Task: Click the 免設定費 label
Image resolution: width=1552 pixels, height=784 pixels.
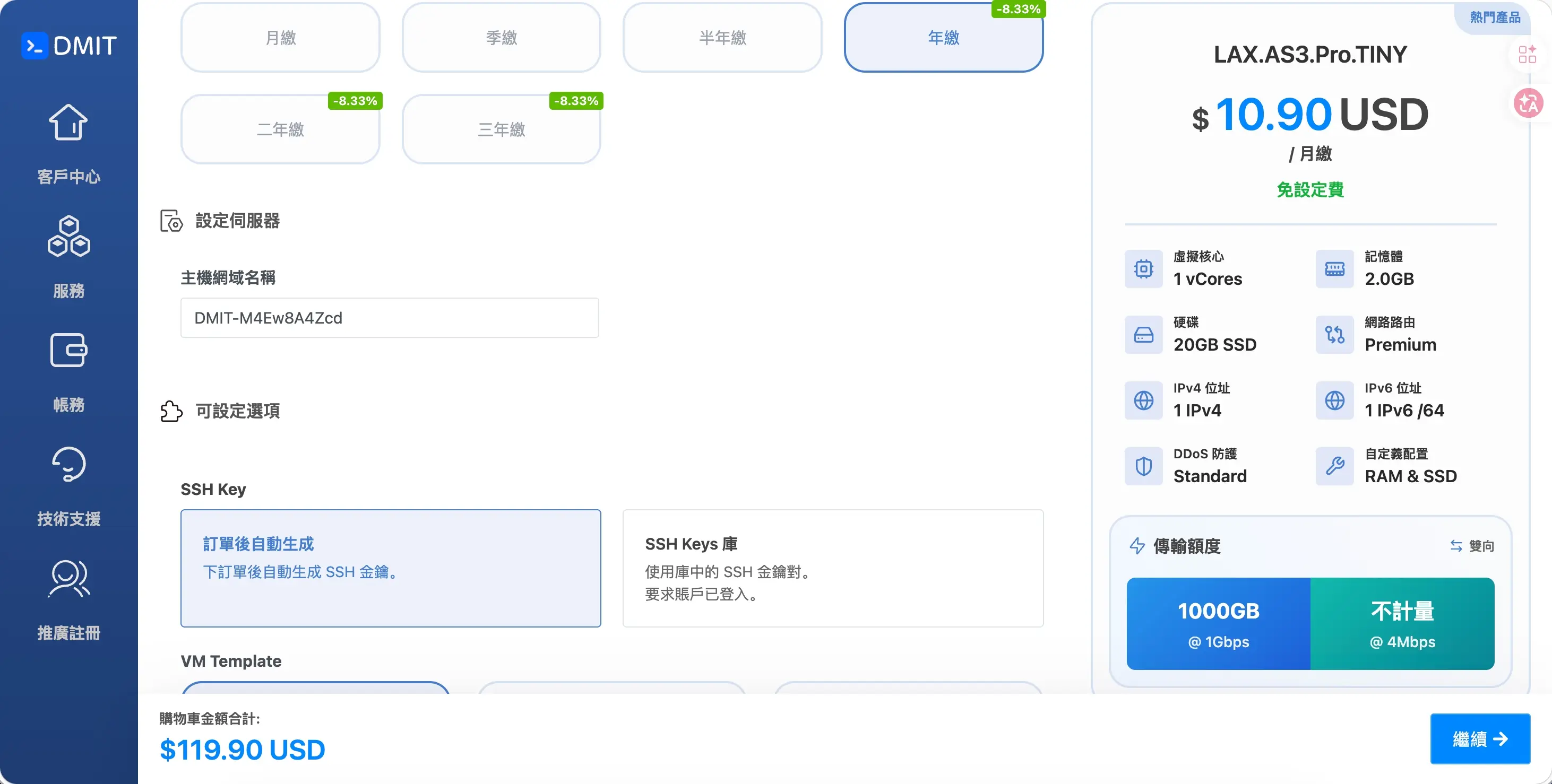Action: [x=1310, y=190]
